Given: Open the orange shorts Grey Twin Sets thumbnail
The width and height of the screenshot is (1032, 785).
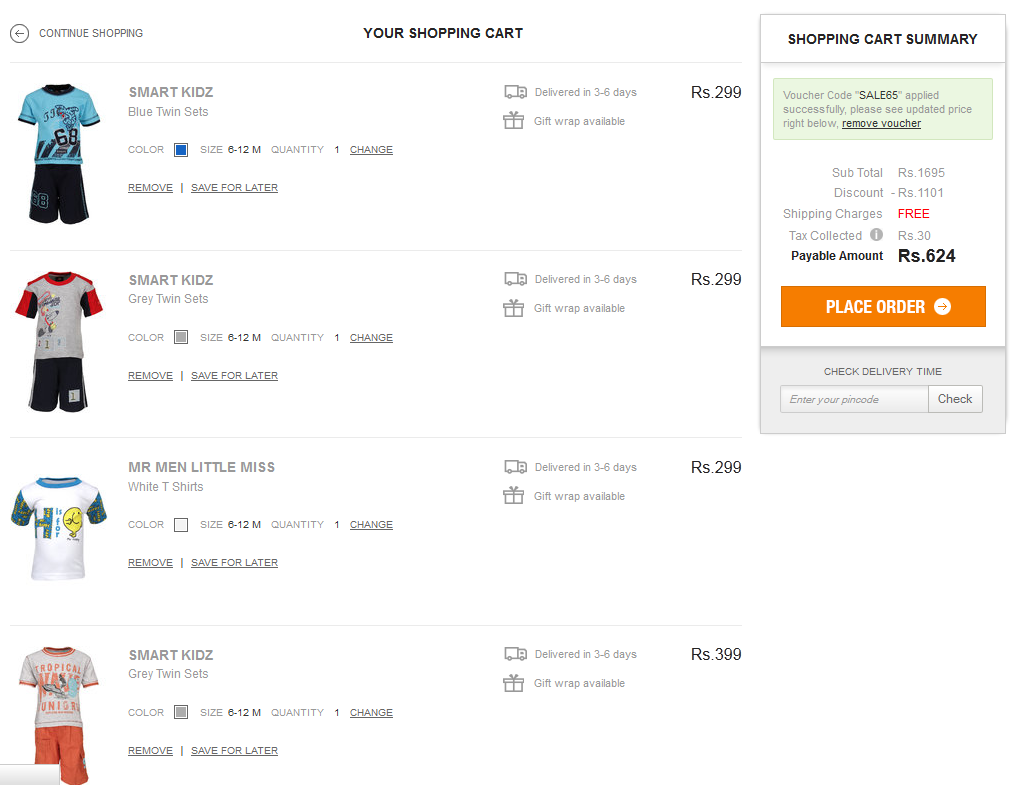Looking at the screenshot, I should pos(59,715).
